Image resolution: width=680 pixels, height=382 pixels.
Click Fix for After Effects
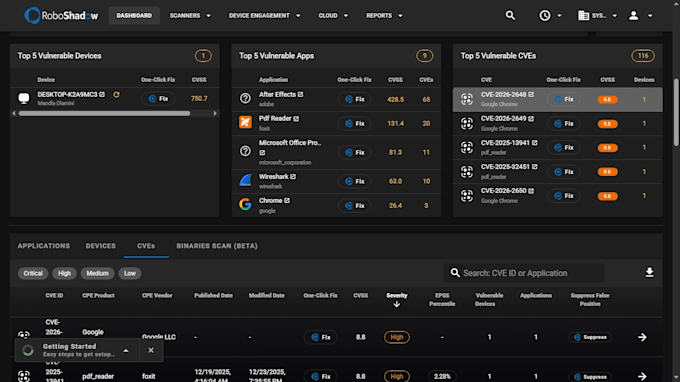pos(355,99)
